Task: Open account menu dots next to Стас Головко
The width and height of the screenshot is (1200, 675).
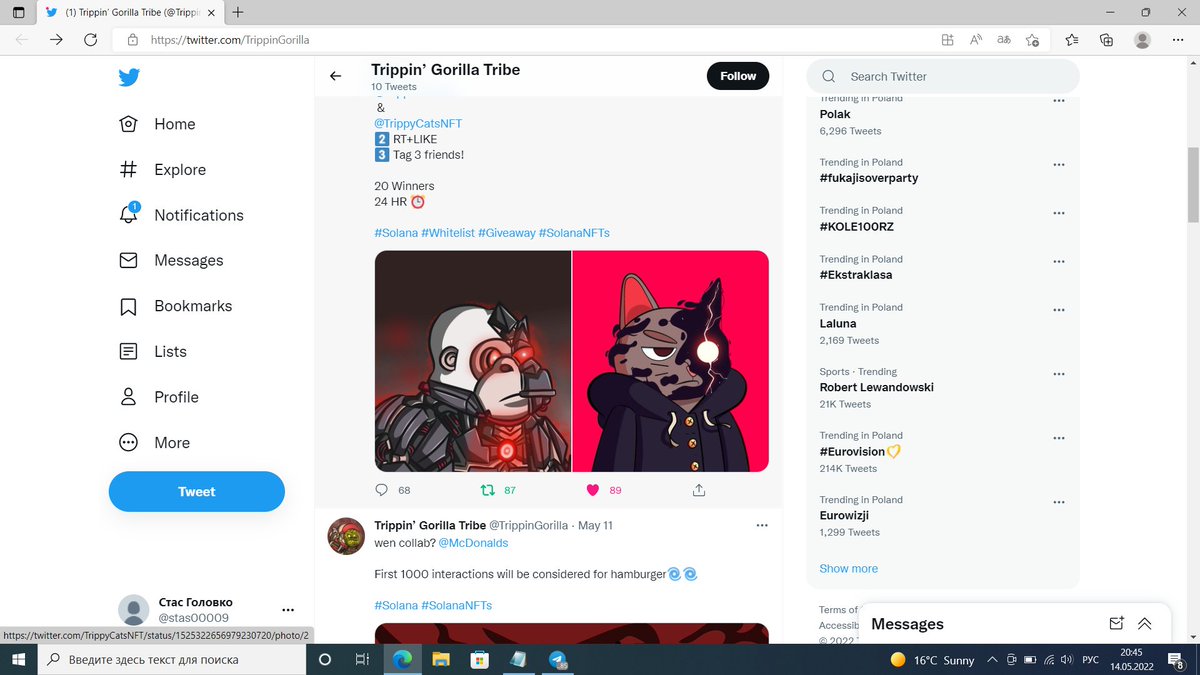Action: tap(288, 610)
